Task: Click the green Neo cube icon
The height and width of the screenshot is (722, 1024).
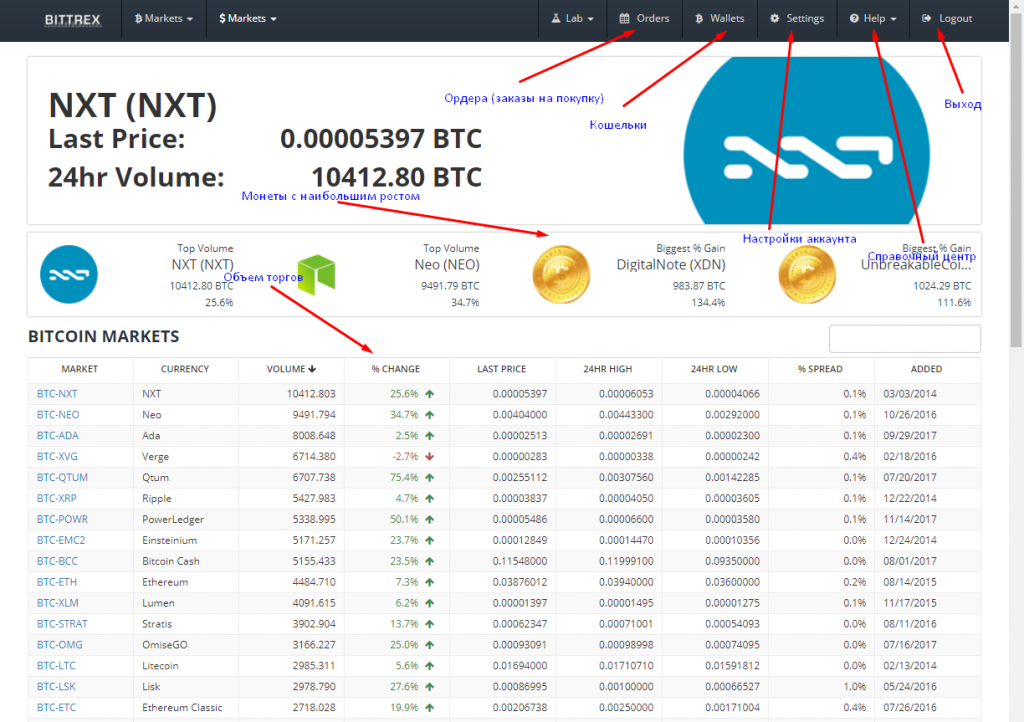Action: [316, 274]
